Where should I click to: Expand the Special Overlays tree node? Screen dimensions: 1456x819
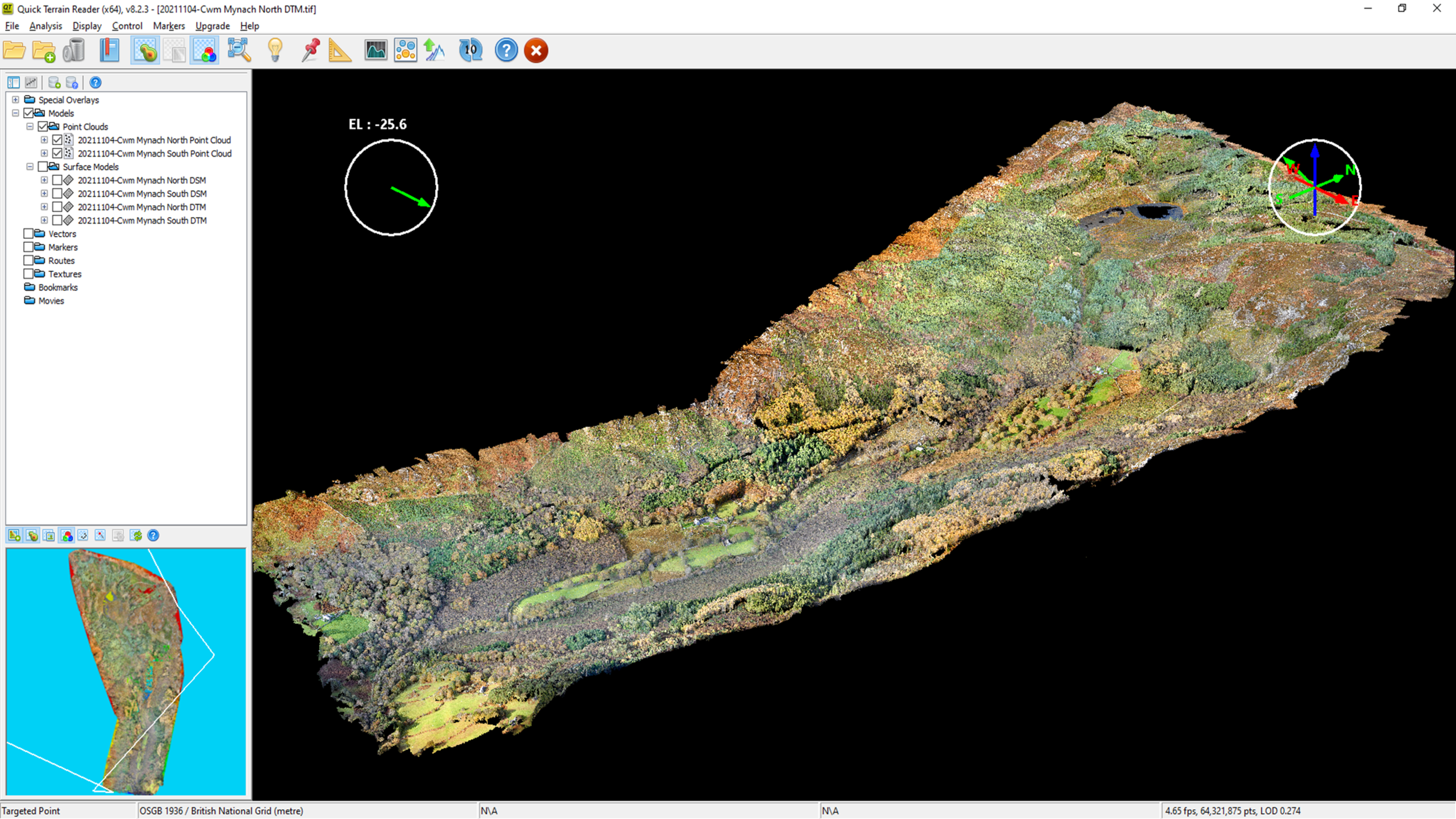point(16,100)
